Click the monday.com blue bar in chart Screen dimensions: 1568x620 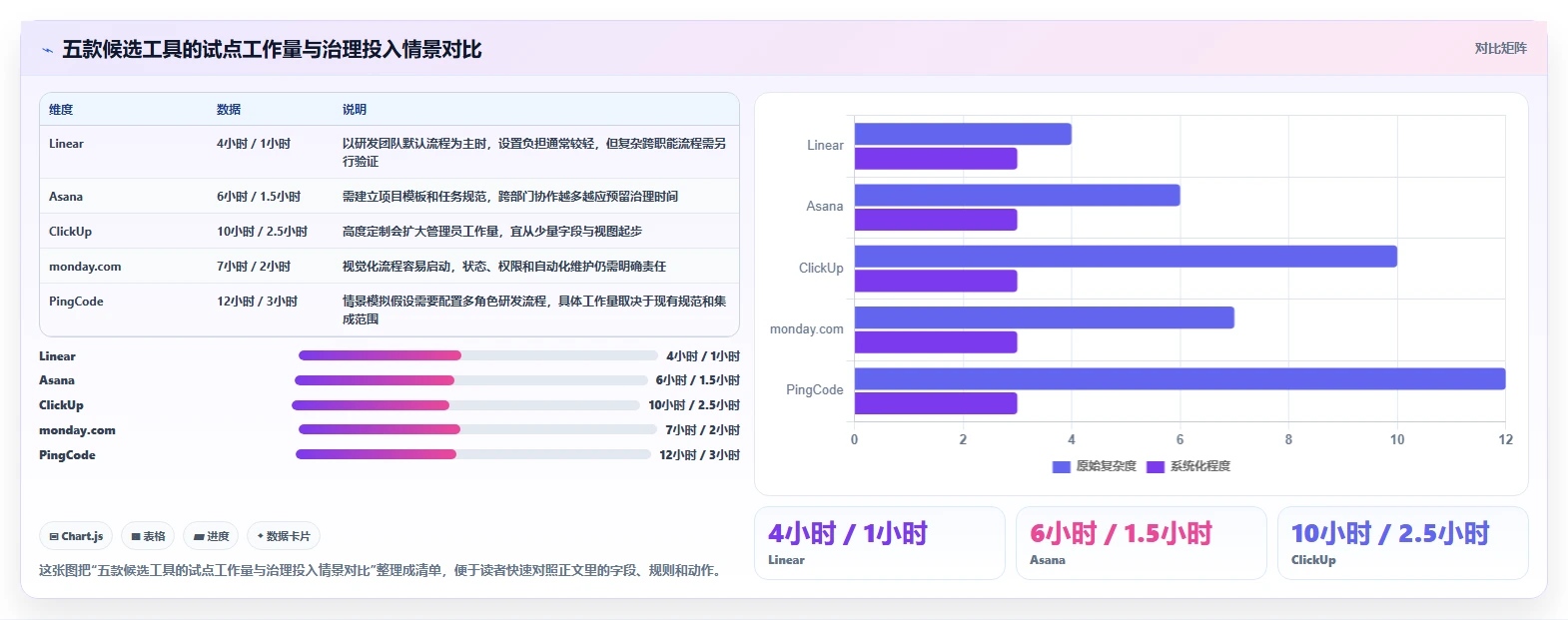click(x=1045, y=317)
